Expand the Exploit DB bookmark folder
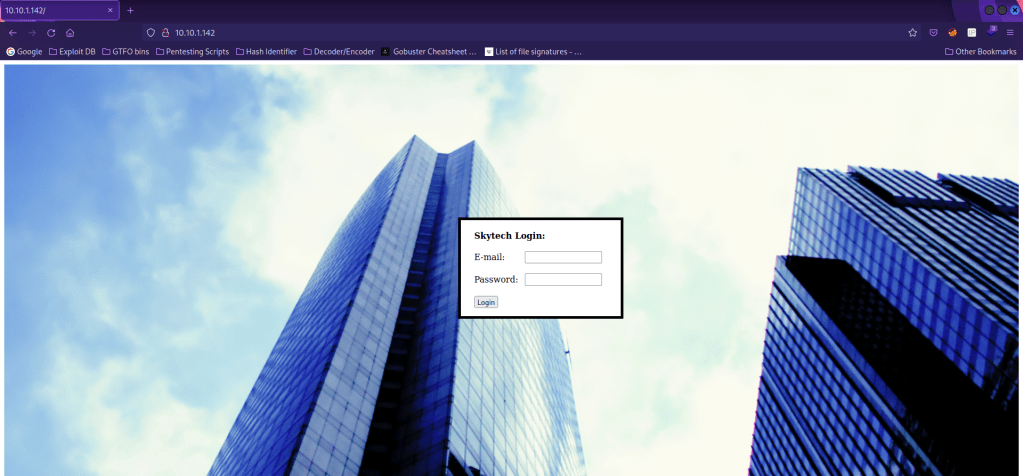The height and width of the screenshot is (476, 1023). (72, 51)
